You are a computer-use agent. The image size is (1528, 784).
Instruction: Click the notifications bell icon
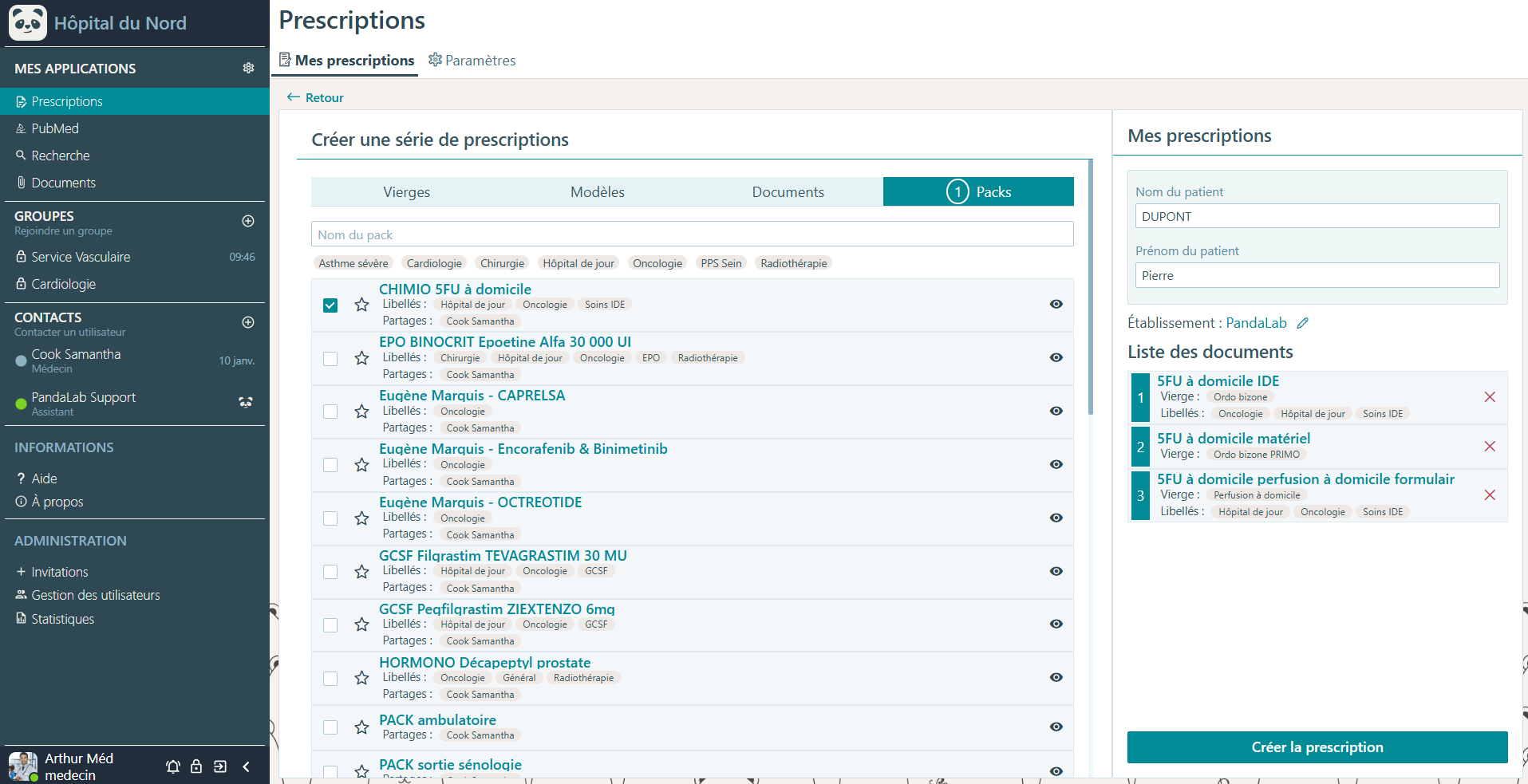[172, 766]
